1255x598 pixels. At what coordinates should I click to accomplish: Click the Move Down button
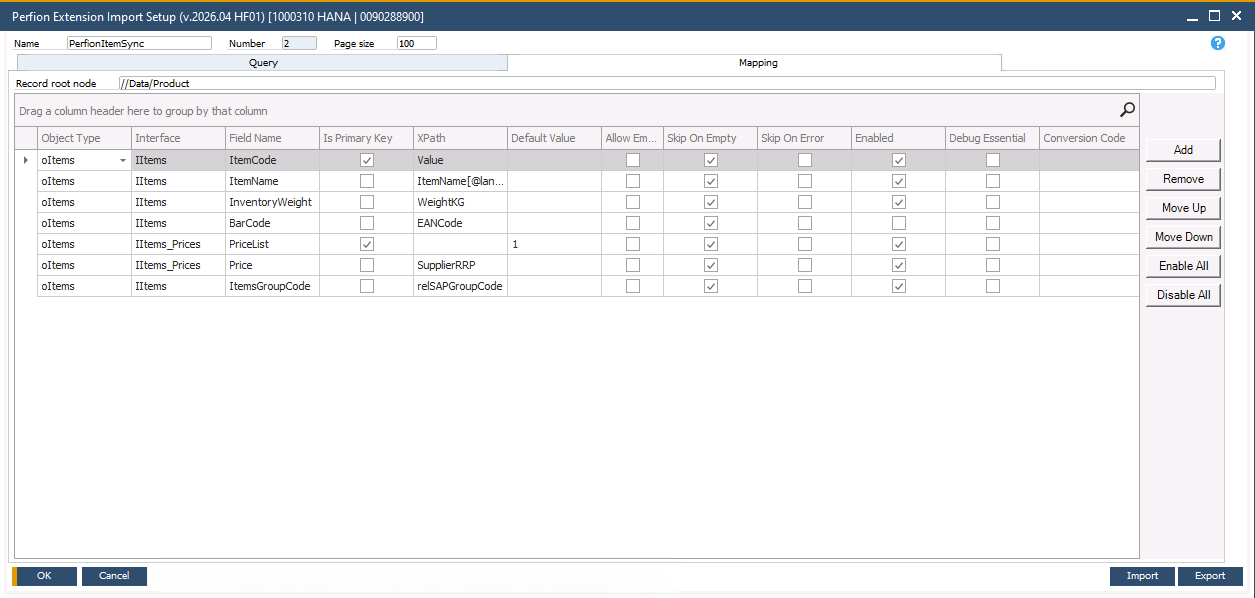click(1183, 237)
